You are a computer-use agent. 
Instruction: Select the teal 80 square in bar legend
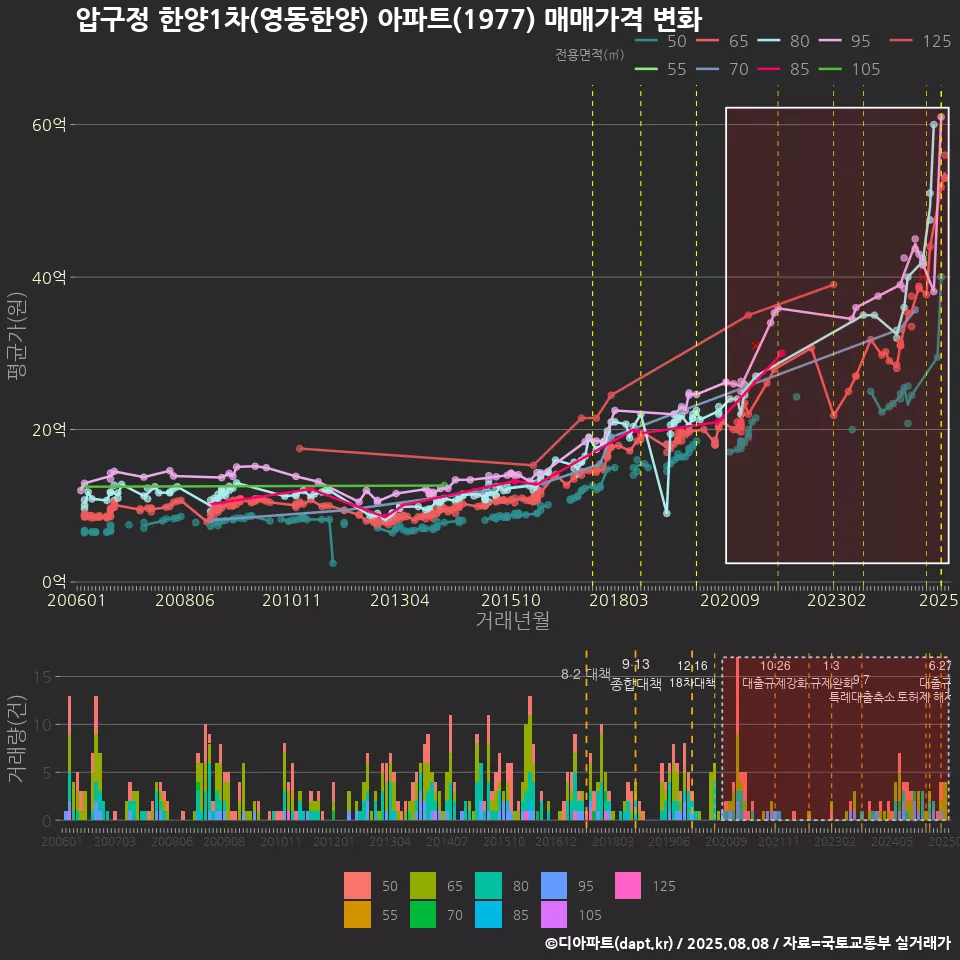(x=488, y=885)
